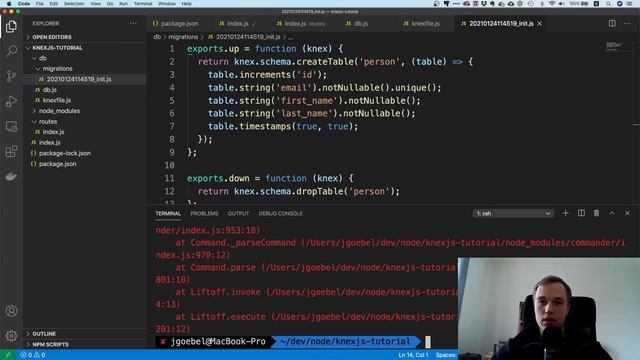Close the terminal panel

coord(627,213)
